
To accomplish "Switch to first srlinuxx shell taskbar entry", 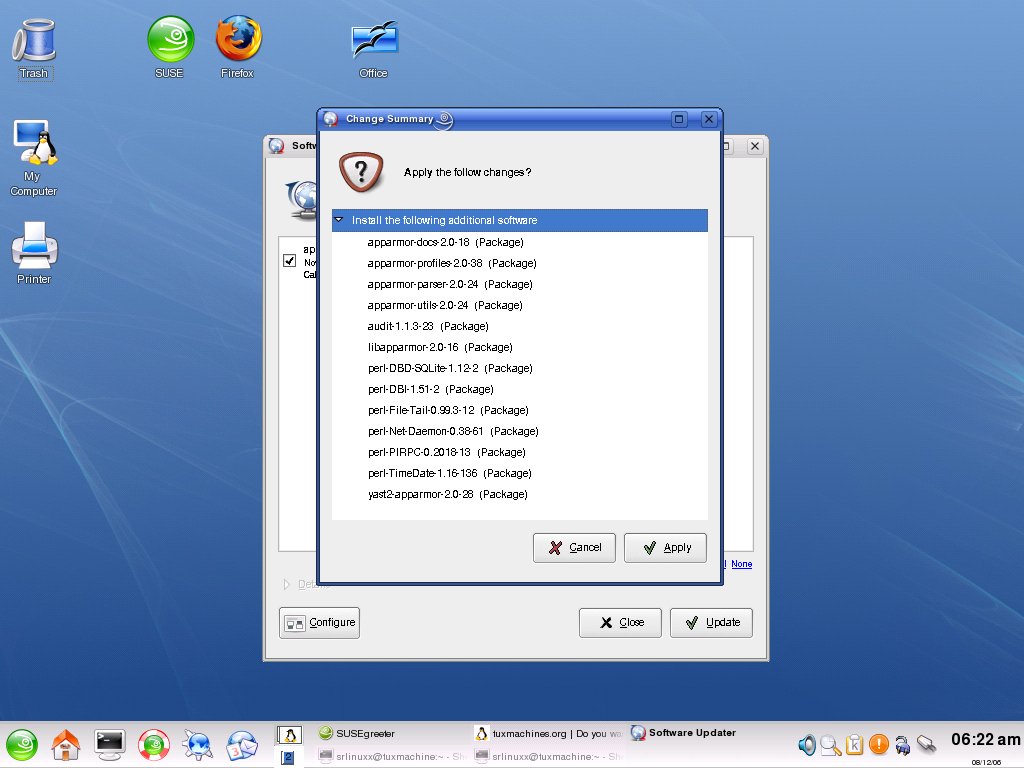I will (x=394, y=756).
